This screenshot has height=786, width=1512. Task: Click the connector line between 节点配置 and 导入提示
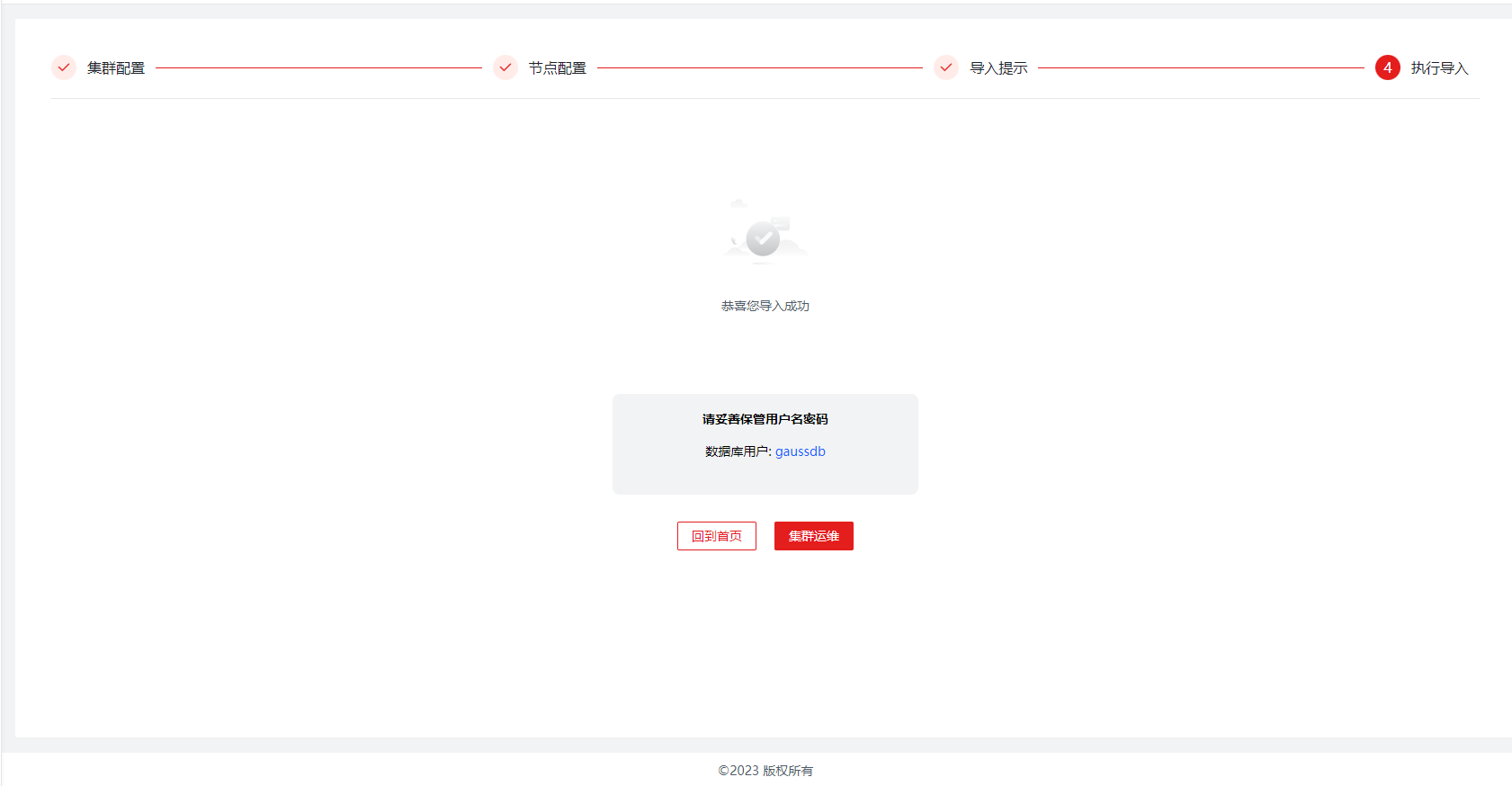click(x=760, y=67)
